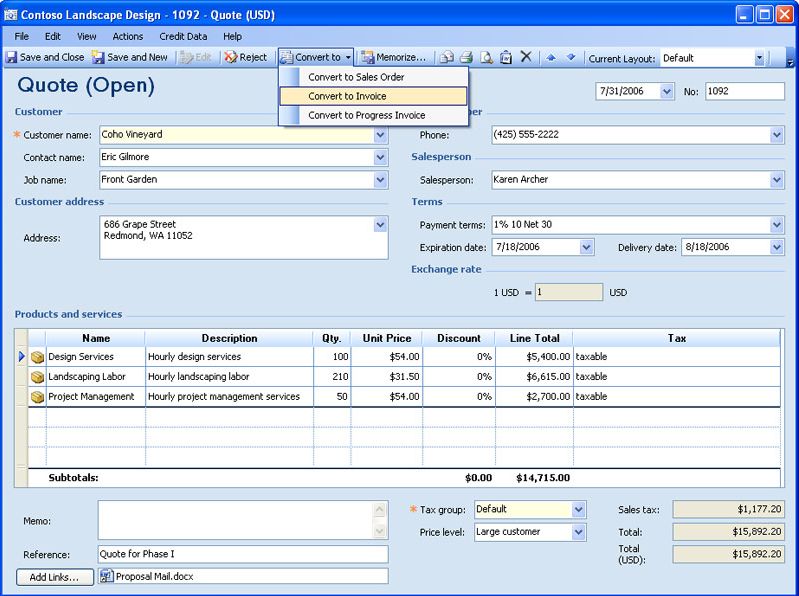Click the up arrow previous record icon
Screen dimensions: 799x596
[x=551, y=57]
